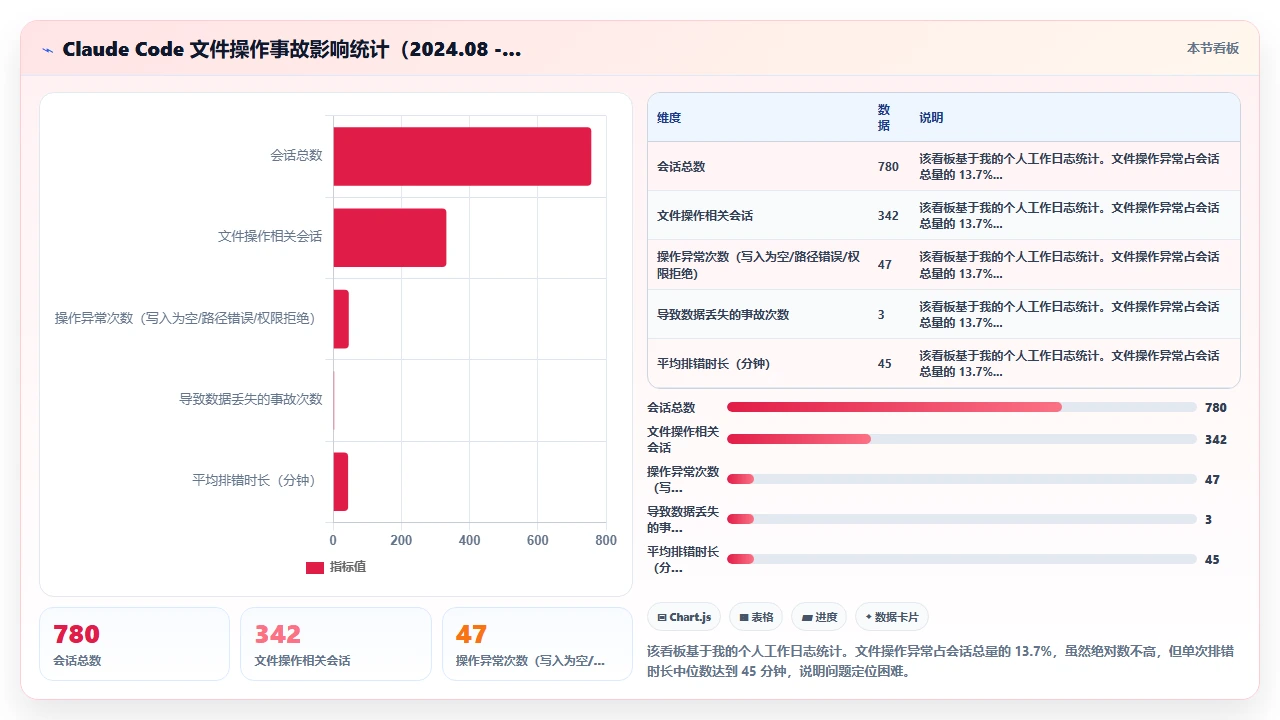Click the summary paragraph about 13.7%
This screenshot has width=1280, height=720.
point(941,661)
